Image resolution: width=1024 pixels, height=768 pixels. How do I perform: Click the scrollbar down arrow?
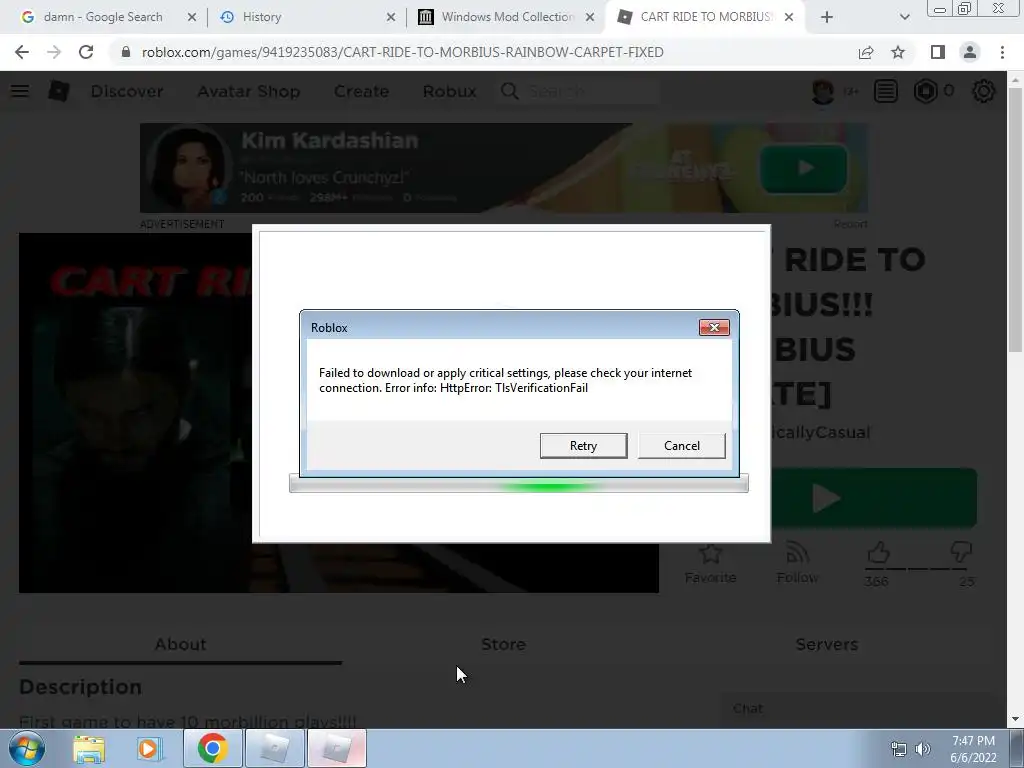[x=1015, y=719]
